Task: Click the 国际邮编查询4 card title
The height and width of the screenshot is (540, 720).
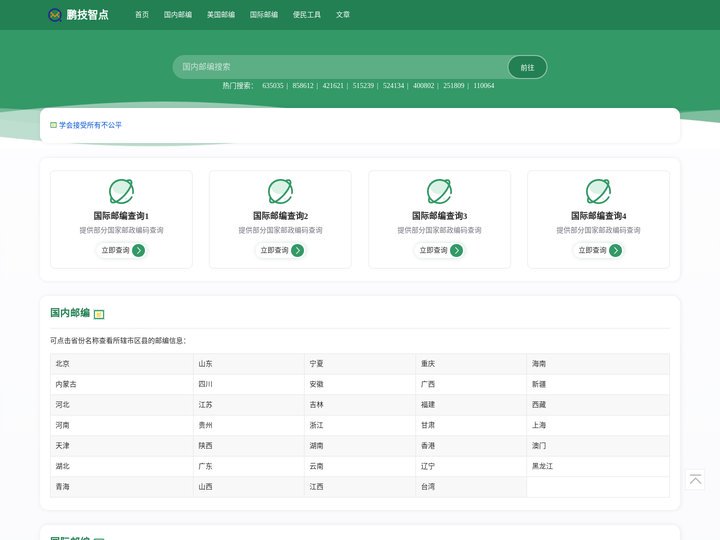Action: [x=598, y=216]
